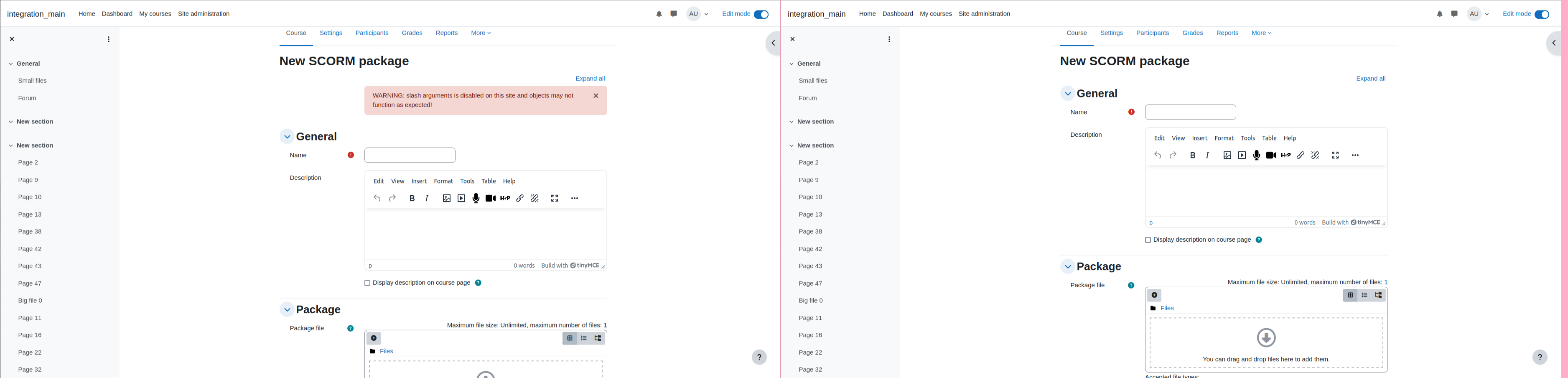This screenshot has height=378, width=1568.
Task: Check Display description on course page, left pane
Action: tap(367, 283)
